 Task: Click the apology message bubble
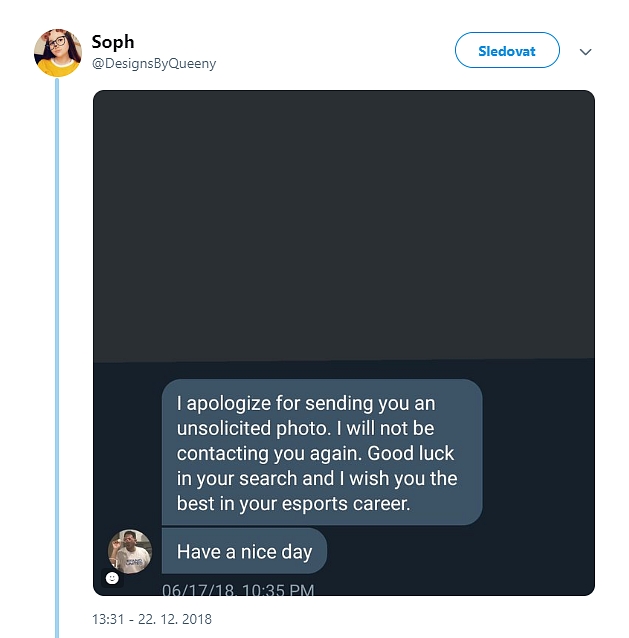pos(322,453)
